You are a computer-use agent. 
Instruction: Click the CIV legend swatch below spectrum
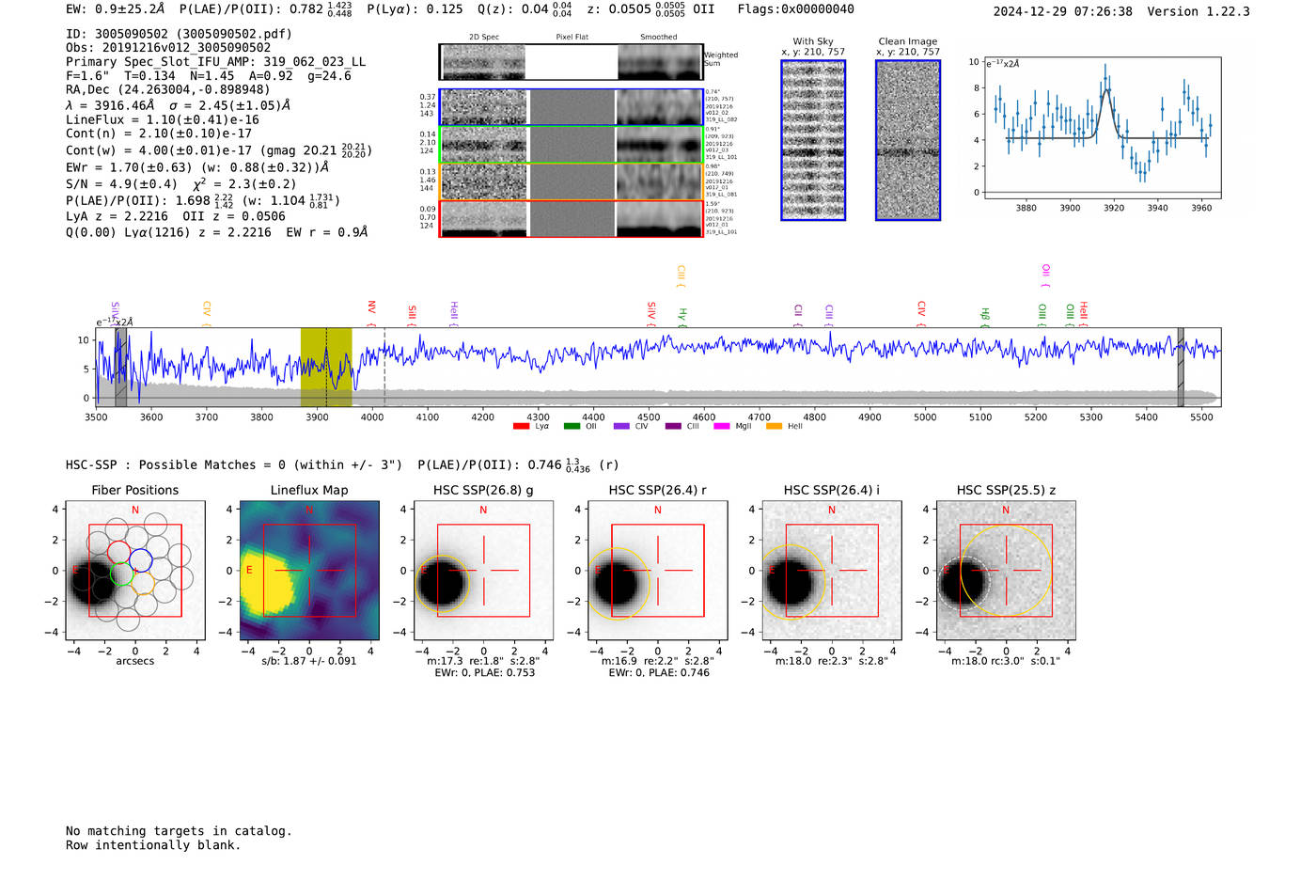pos(621,427)
